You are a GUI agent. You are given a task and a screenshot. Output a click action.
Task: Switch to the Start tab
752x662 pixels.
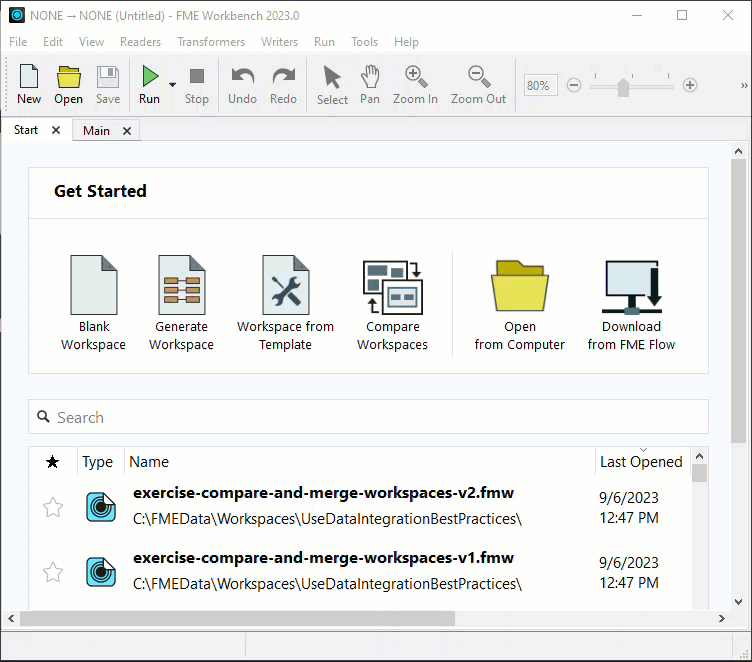[26, 130]
